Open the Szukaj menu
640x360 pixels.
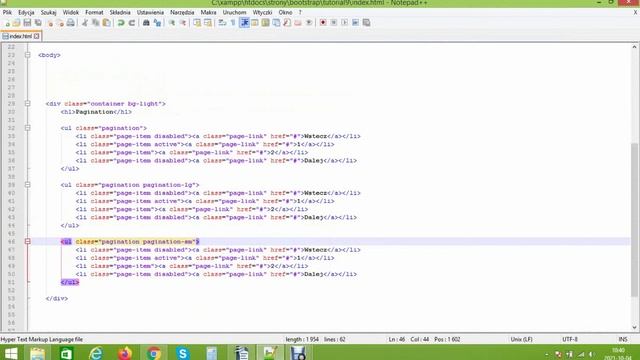click(x=49, y=13)
